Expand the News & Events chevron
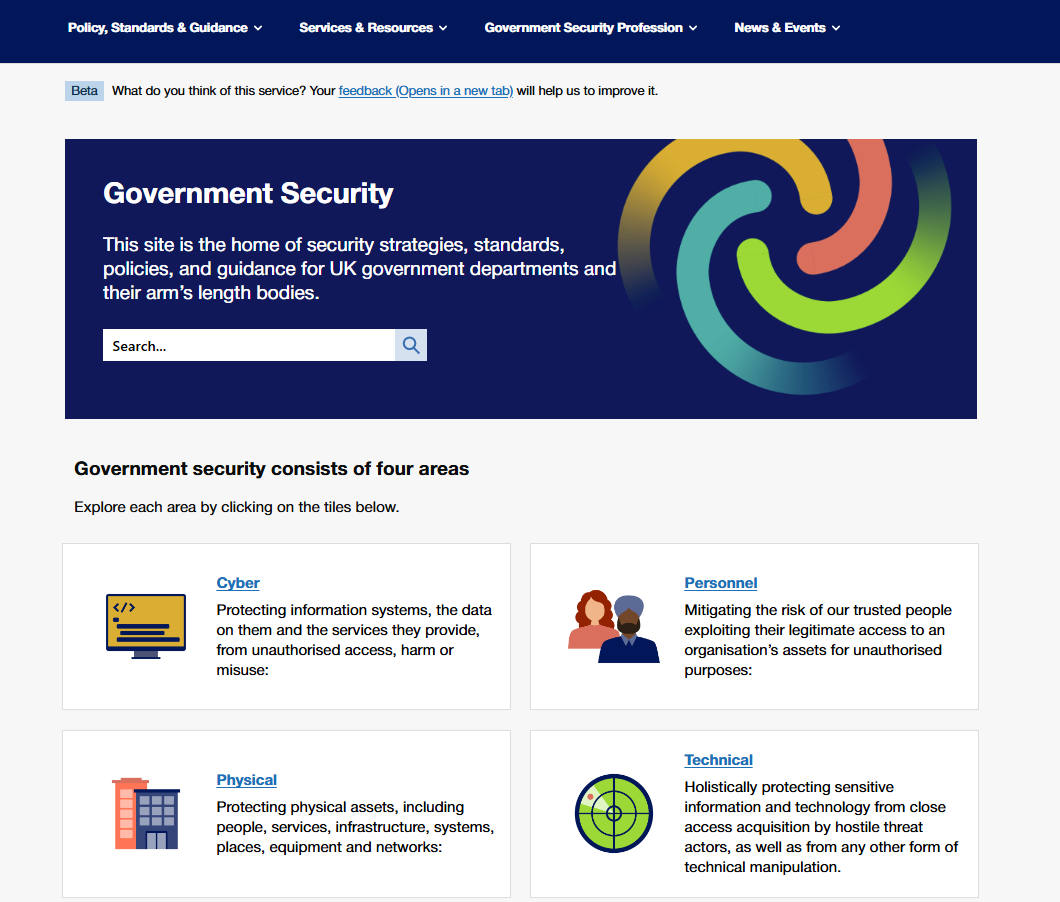The width and height of the screenshot is (1060, 902). pos(836,28)
